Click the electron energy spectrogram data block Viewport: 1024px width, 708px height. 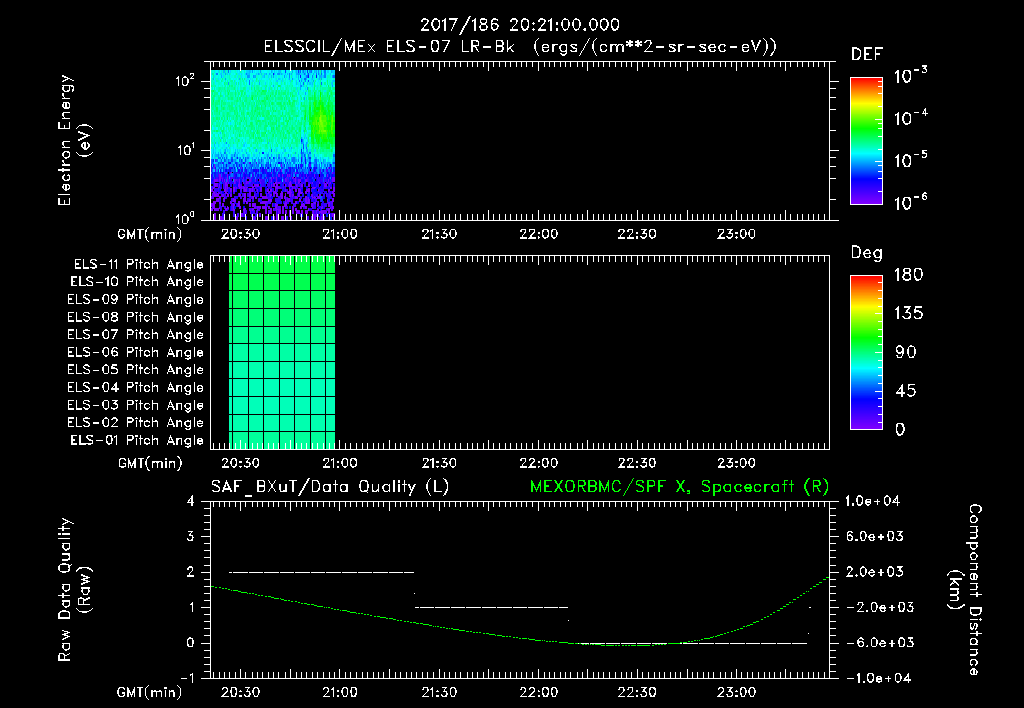(x=273, y=143)
